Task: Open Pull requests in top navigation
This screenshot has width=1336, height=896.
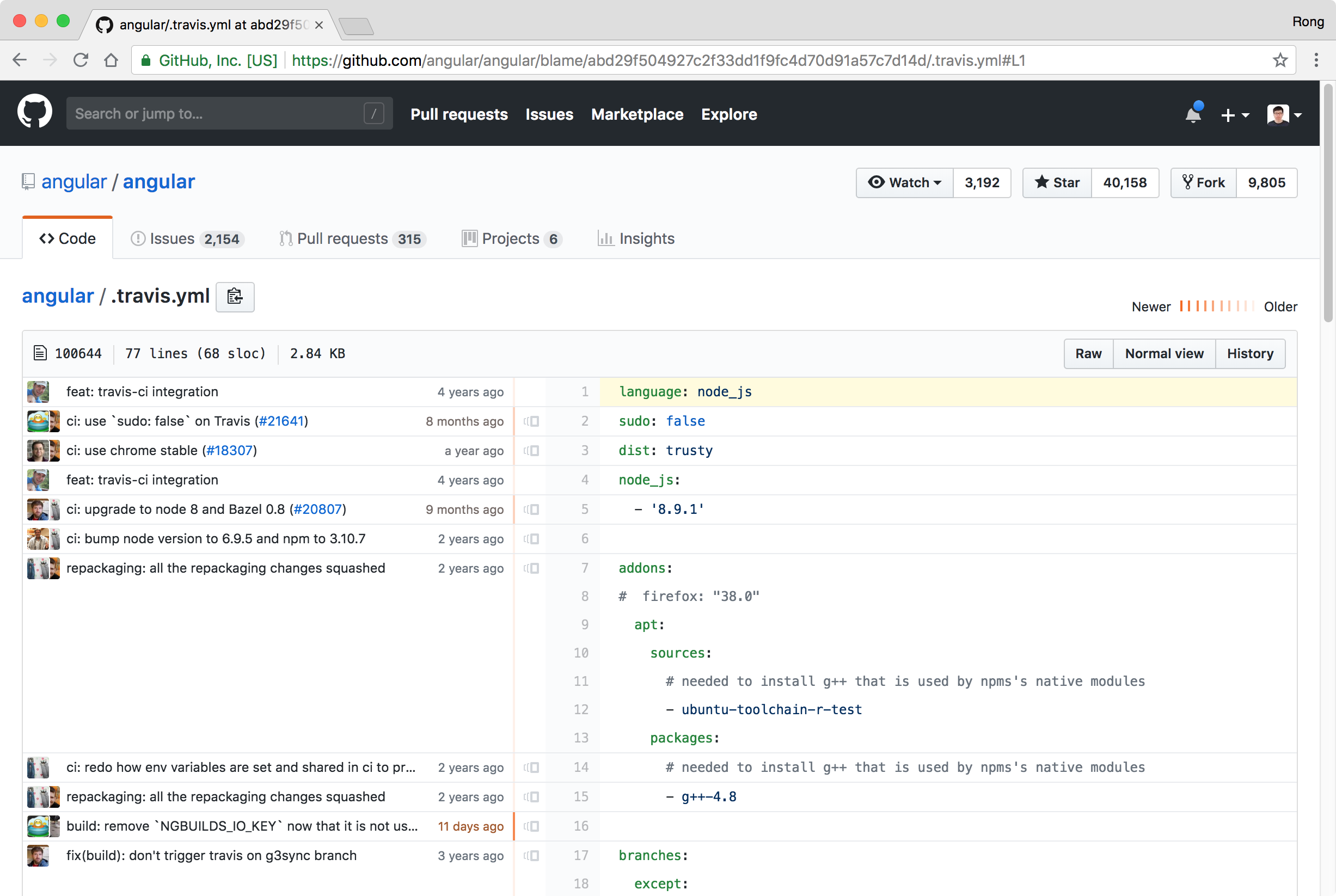Action: tap(459, 114)
